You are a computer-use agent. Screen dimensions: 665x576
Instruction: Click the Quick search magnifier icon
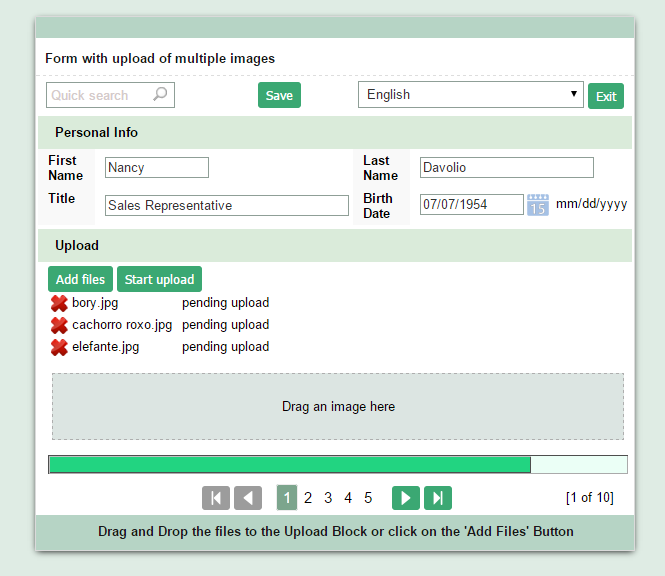click(x=160, y=95)
